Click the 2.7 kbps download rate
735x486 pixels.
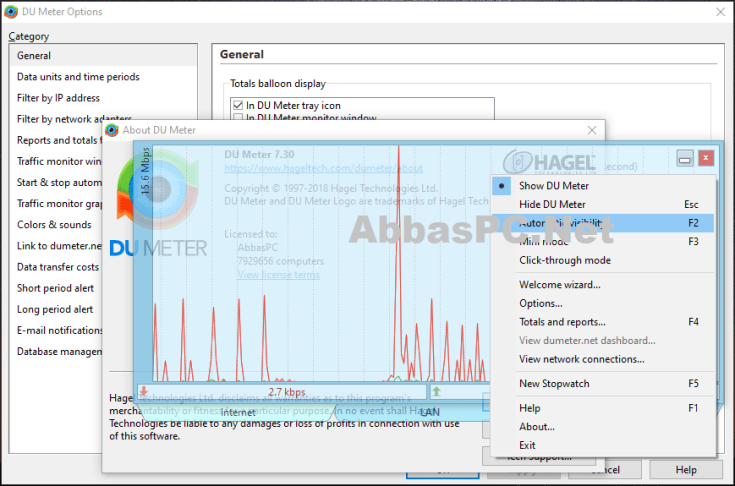tap(287, 392)
